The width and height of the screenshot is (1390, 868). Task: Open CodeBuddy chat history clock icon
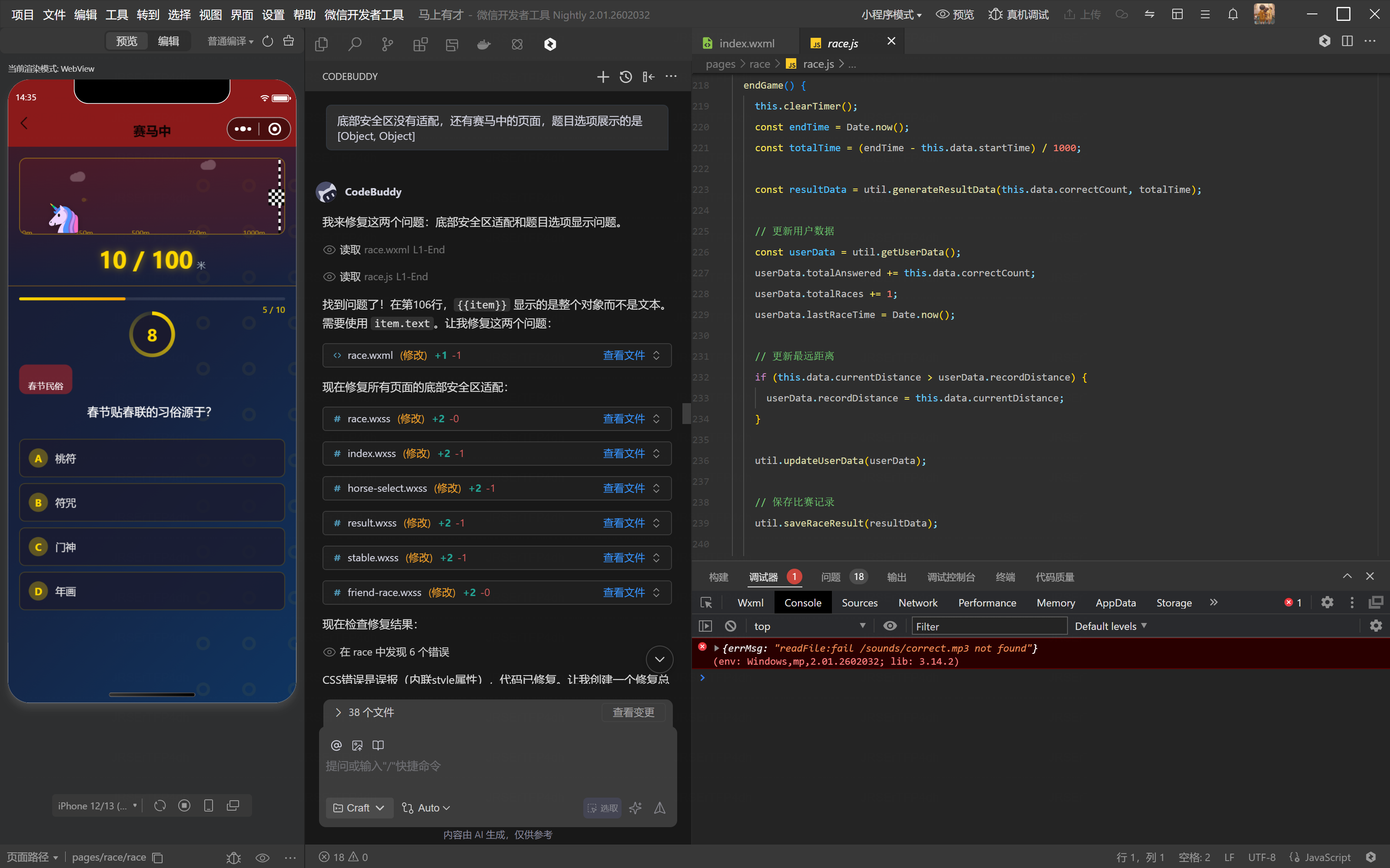[625, 77]
